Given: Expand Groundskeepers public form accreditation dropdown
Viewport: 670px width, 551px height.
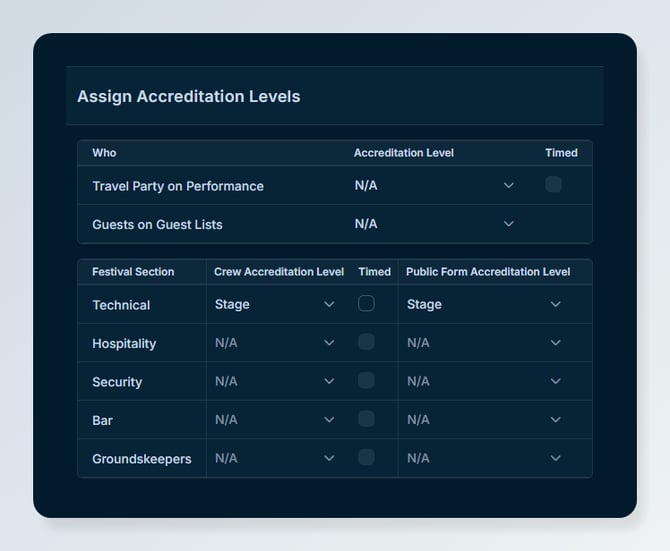Looking at the screenshot, I should (484, 458).
